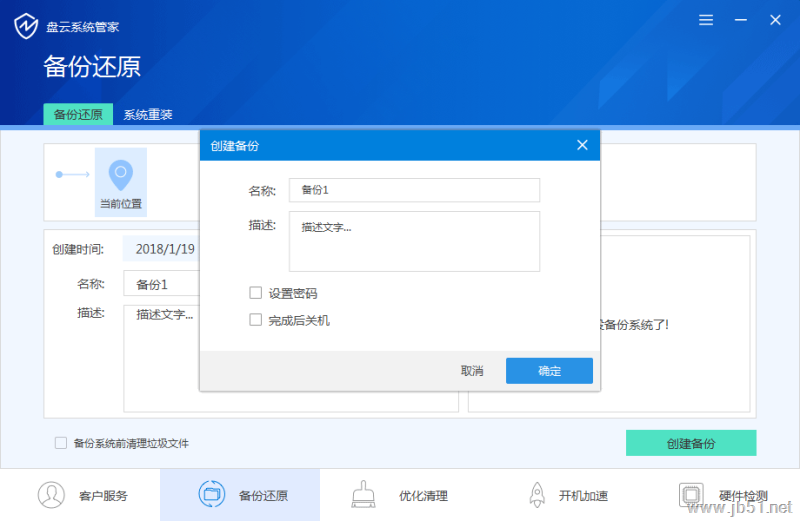This screenshot has width=800, height=521.
Task: Select the 优化清理 label in bottom bar
Action: click(x=423, y=495)
